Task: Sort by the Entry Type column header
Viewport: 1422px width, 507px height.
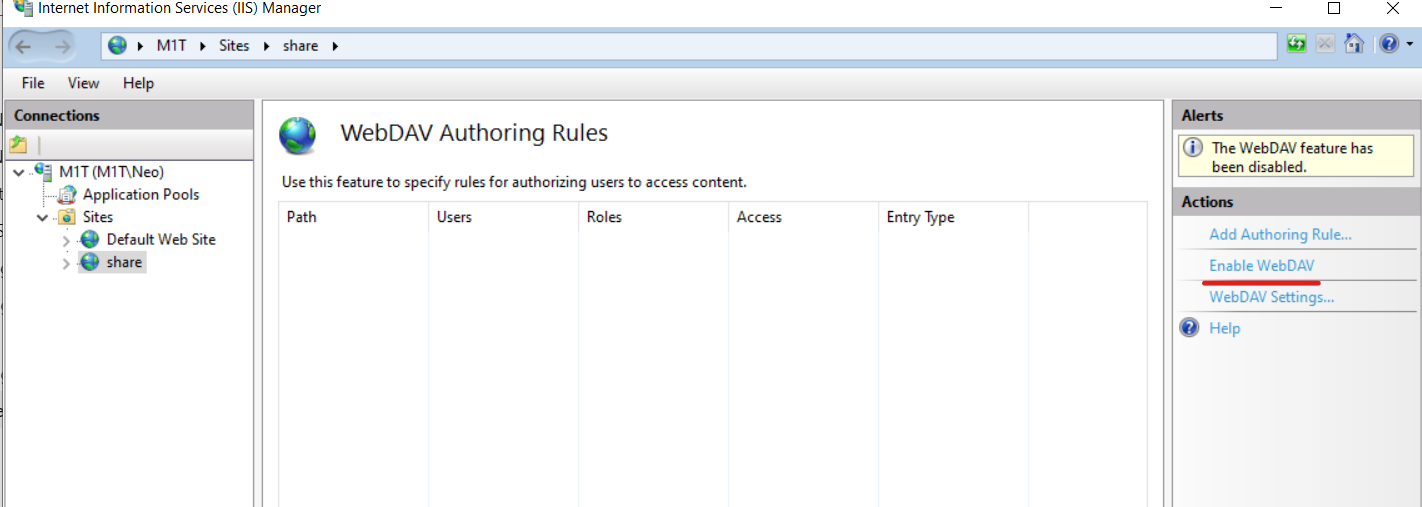Action: pos(953,217)
